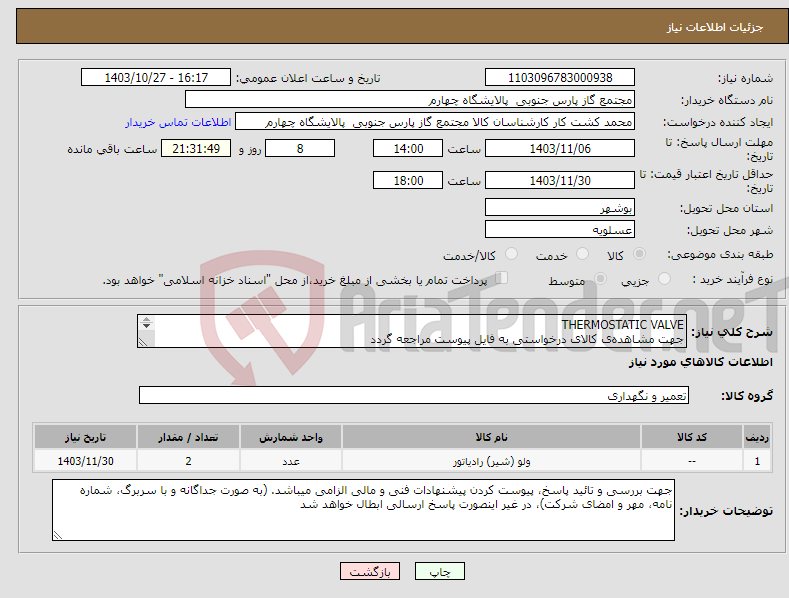Viewport: 789px width, 598px height.
Task: Select the متوسط purchase type radio
Action: click(x=600, y=278)
